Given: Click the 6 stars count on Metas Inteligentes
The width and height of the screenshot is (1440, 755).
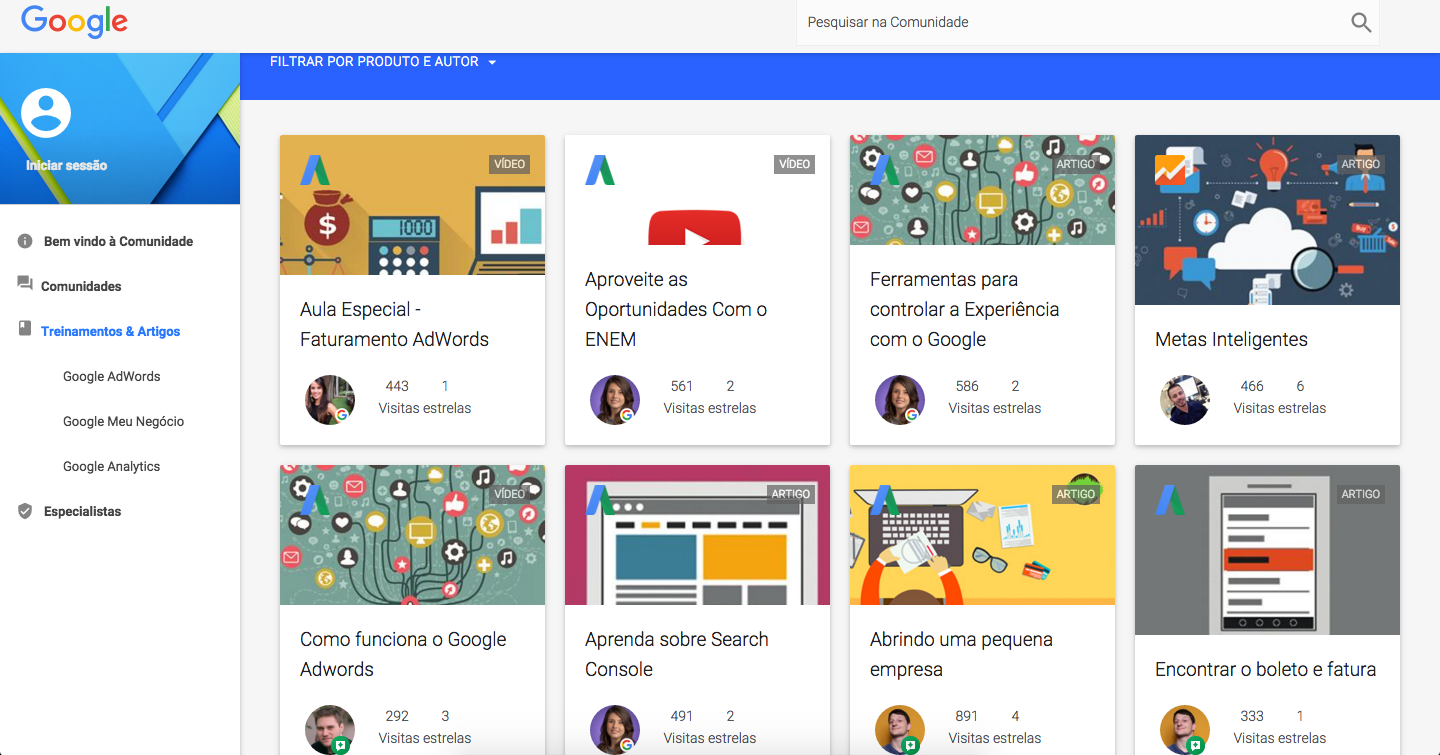Looking at the screenshot, I should (x=1300, y=386).
